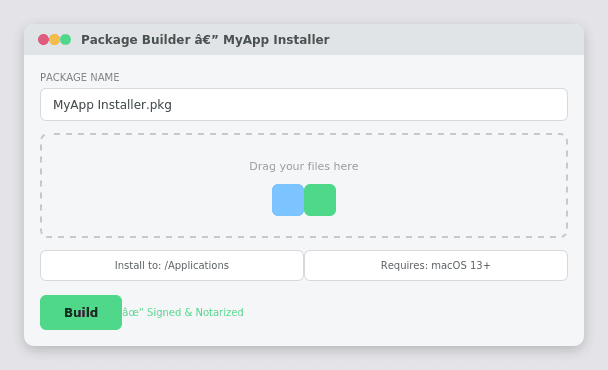This screenshot has height=370, width=608.
Task: Focus the Package Name input field
Action: [x=304, y=104]
